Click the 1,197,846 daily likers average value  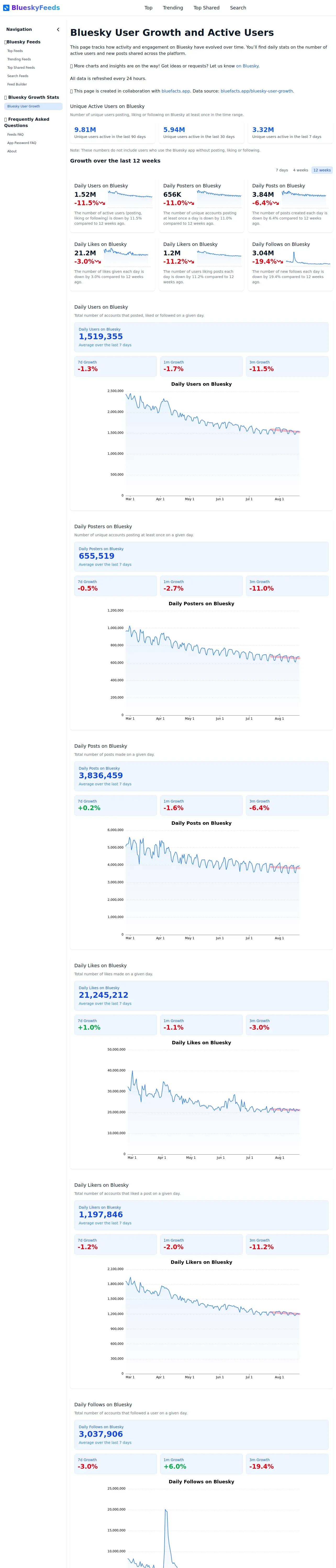pos(101,1214)
